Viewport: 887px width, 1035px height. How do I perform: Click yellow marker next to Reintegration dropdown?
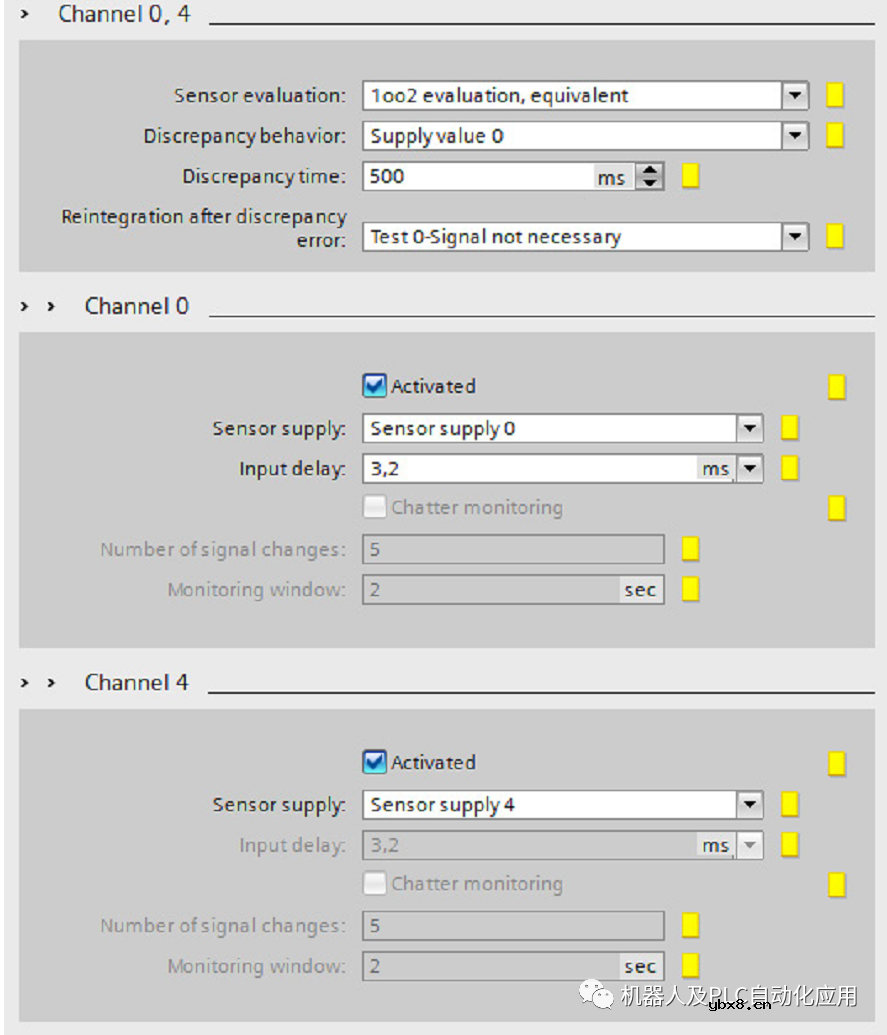click(835, 237)
